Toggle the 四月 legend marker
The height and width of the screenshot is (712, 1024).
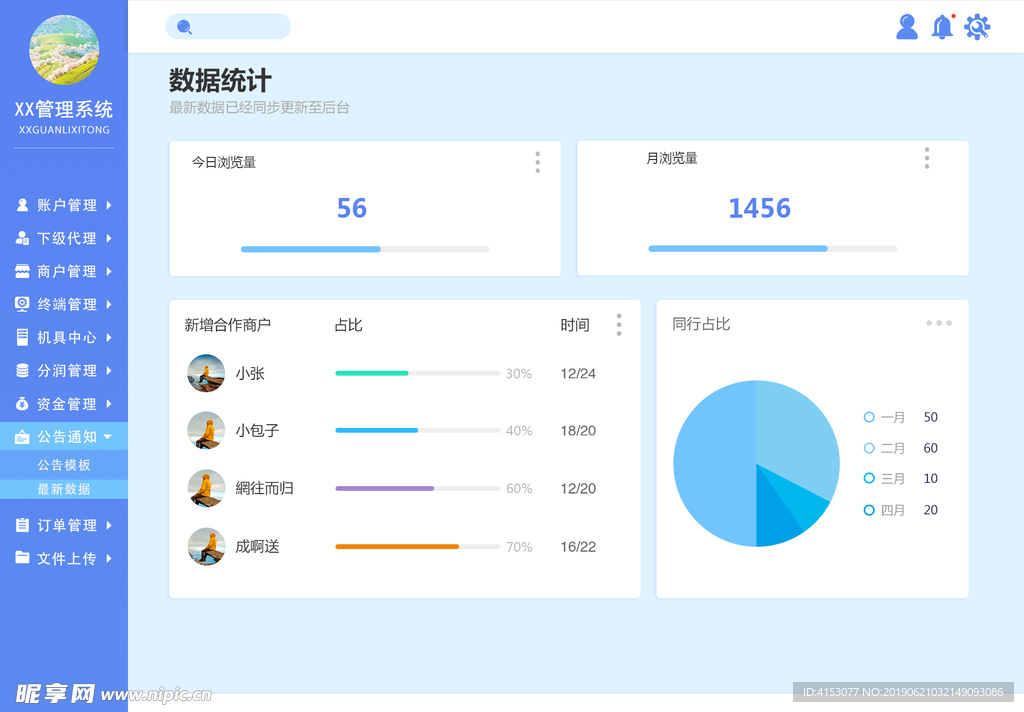869,510
